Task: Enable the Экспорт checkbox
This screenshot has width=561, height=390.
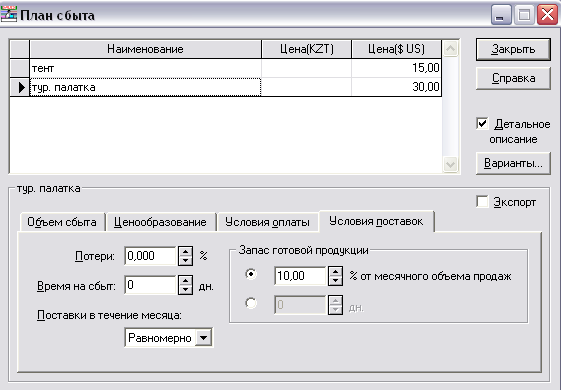Action: click(x=482, y=201)
